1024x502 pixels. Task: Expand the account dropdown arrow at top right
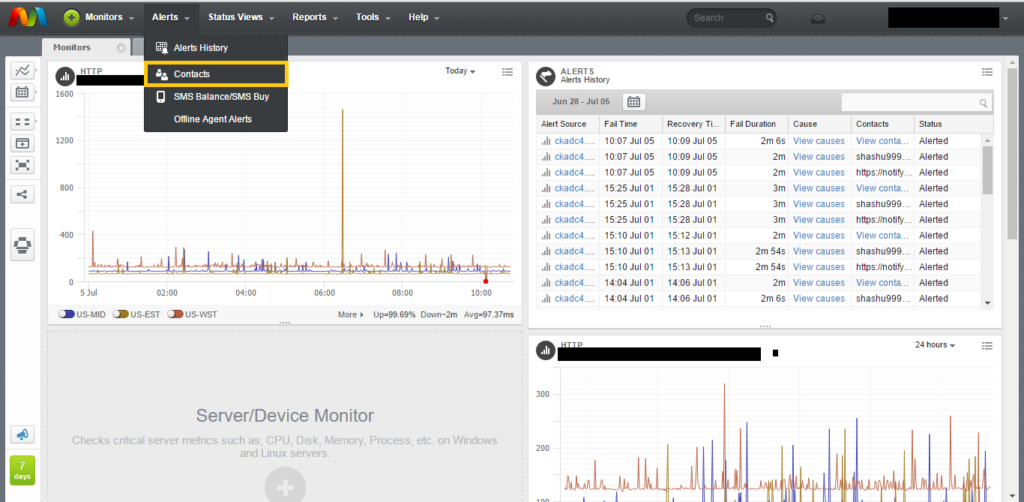1005,19
